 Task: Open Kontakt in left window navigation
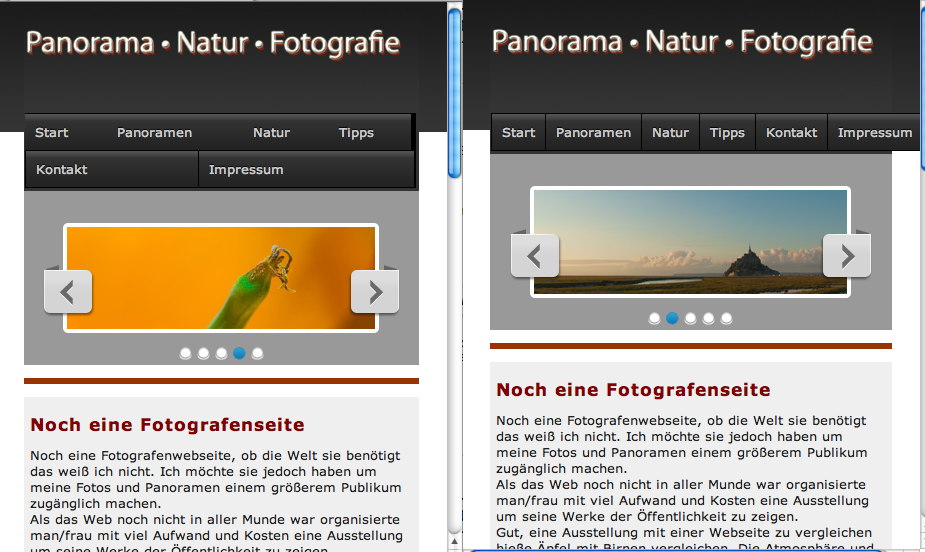[62, 170]
